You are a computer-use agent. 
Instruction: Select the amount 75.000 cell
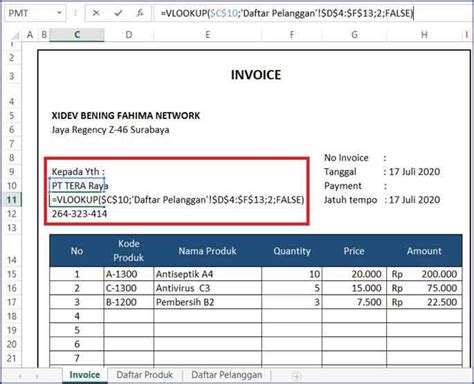click(424, 288)
